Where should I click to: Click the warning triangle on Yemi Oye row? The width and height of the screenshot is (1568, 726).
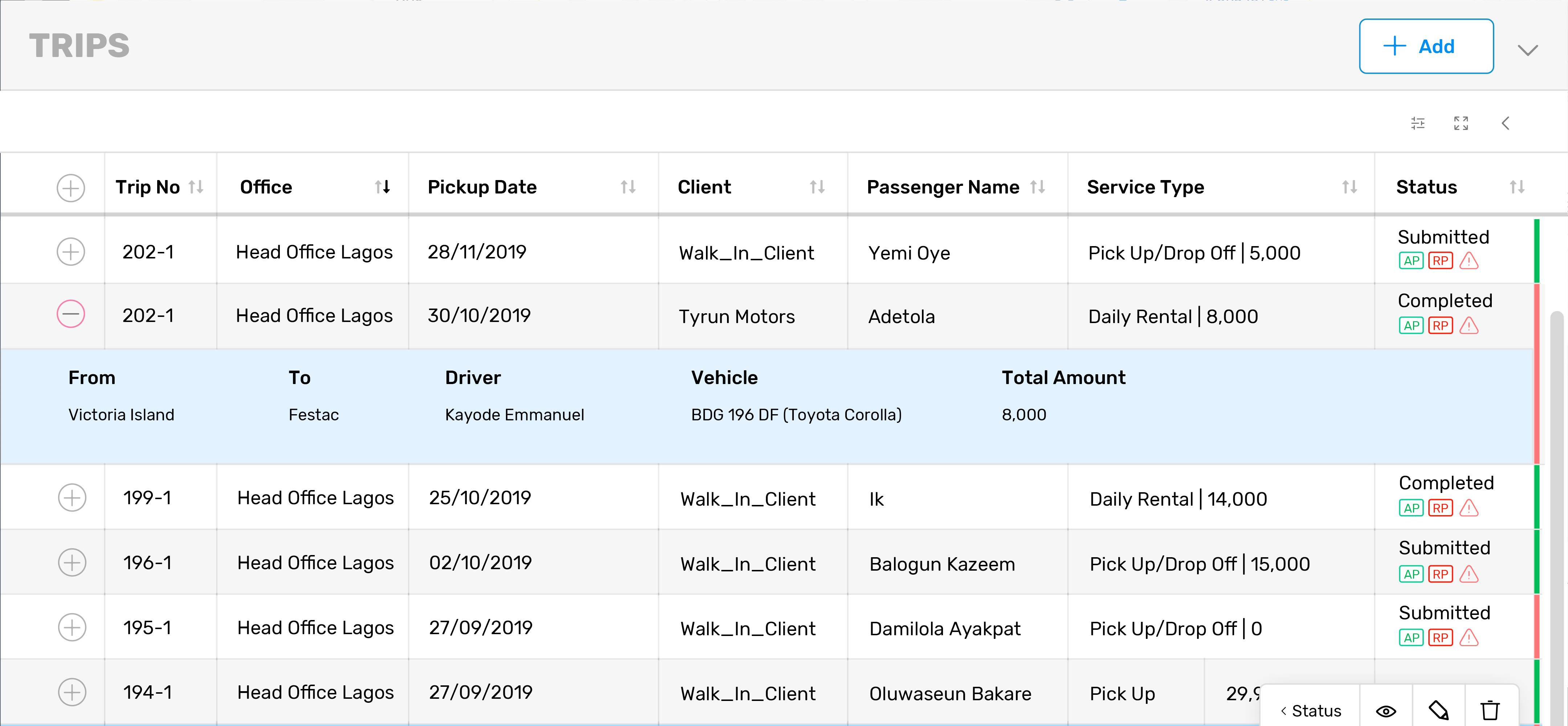[1469, 261]
